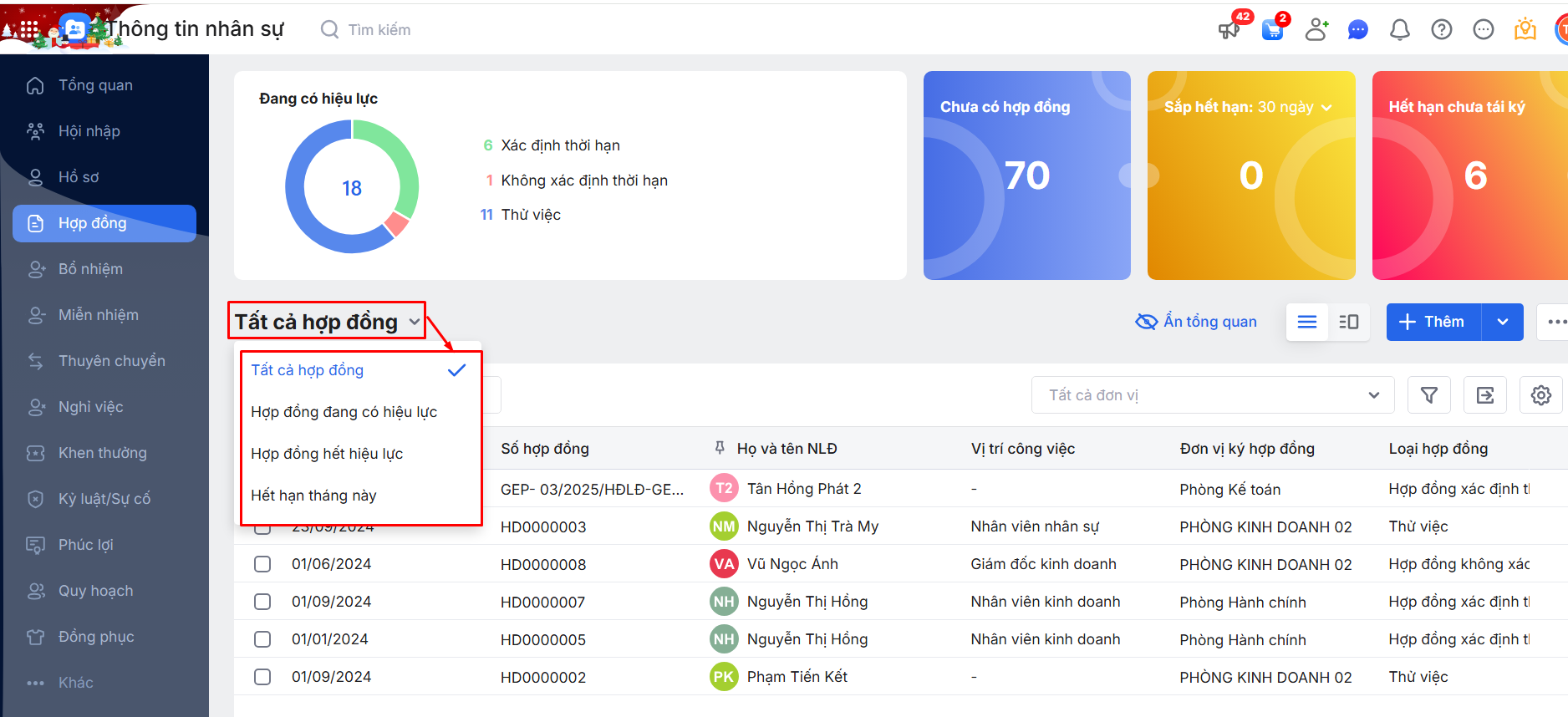Open the app launcher grid icon

pyautogui.click(x=29, y=29)
